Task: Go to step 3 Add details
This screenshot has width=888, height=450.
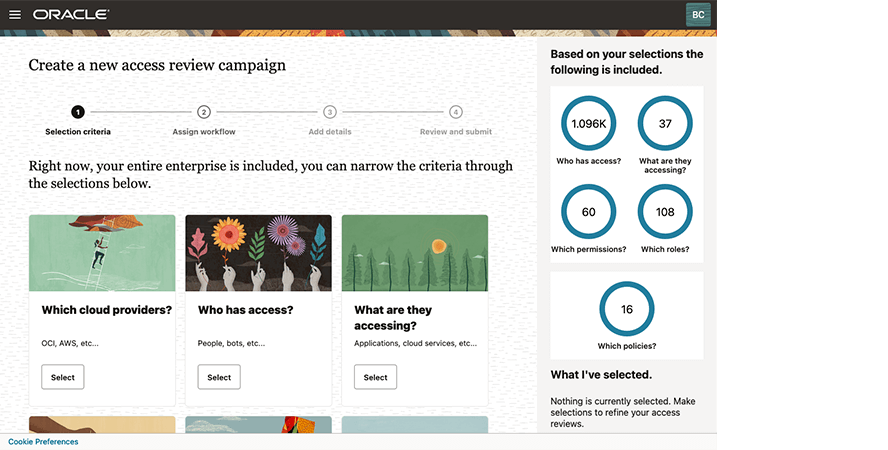Action: click(330, 112)
